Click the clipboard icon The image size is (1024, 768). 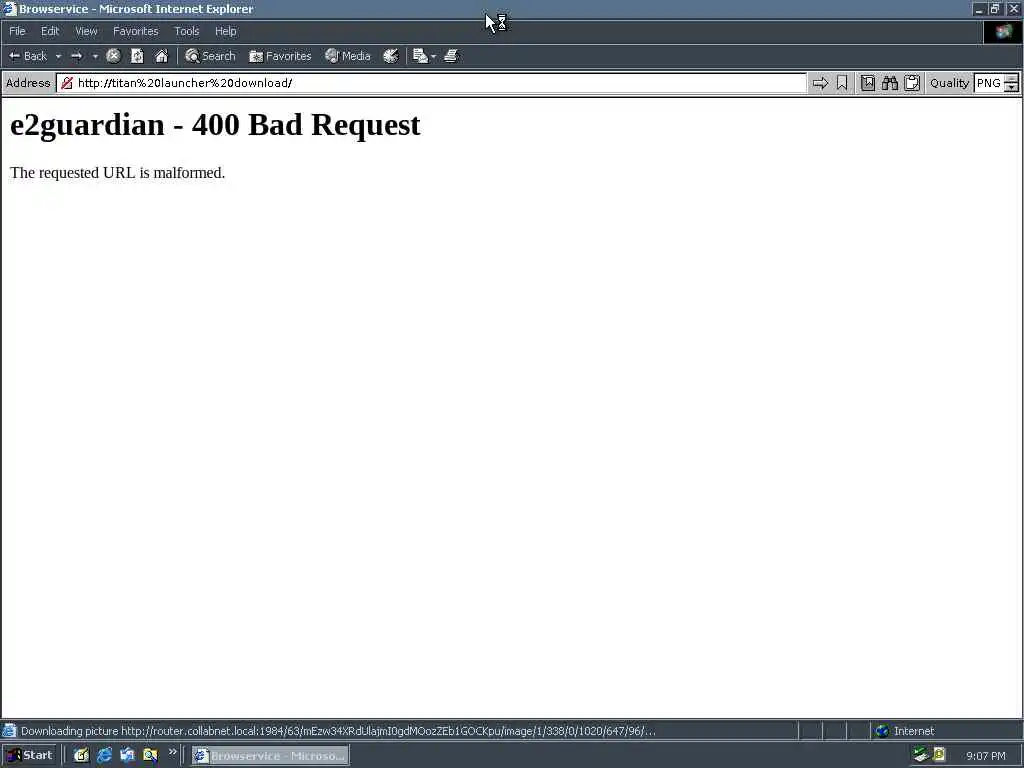point(912,83)
